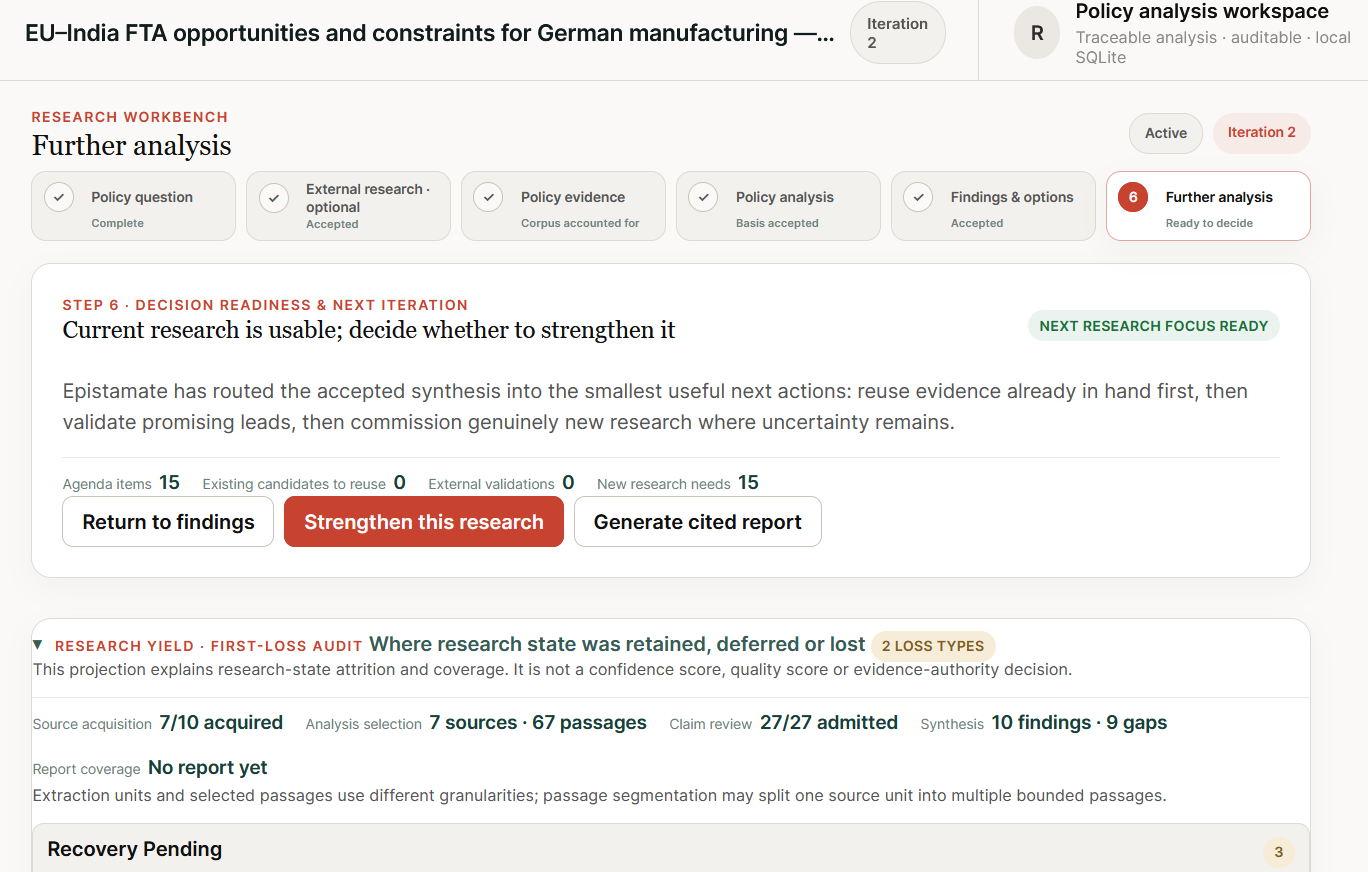The width and height of the screenshot is (1368, 872).
Task: Click the Further analysis page heading
Action: [131, 146]
